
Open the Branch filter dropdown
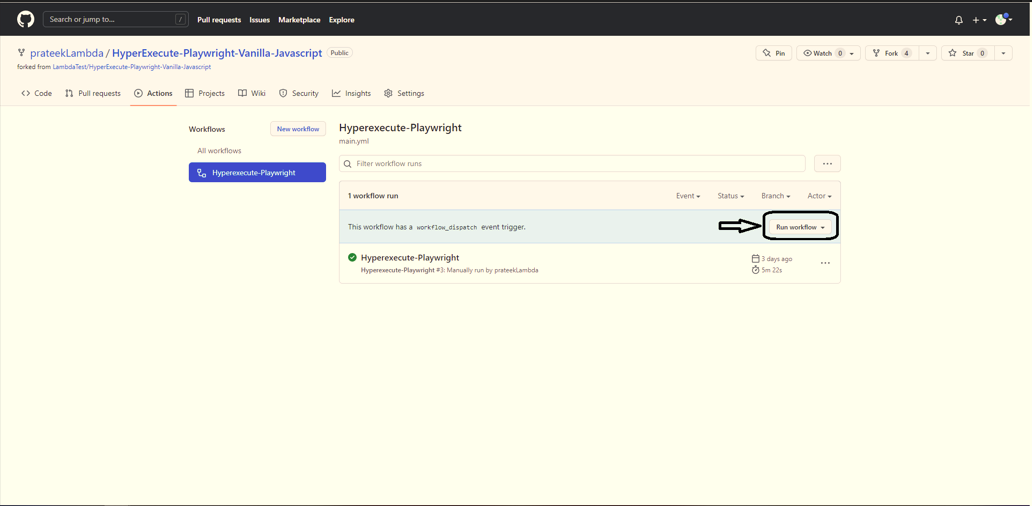775,196
